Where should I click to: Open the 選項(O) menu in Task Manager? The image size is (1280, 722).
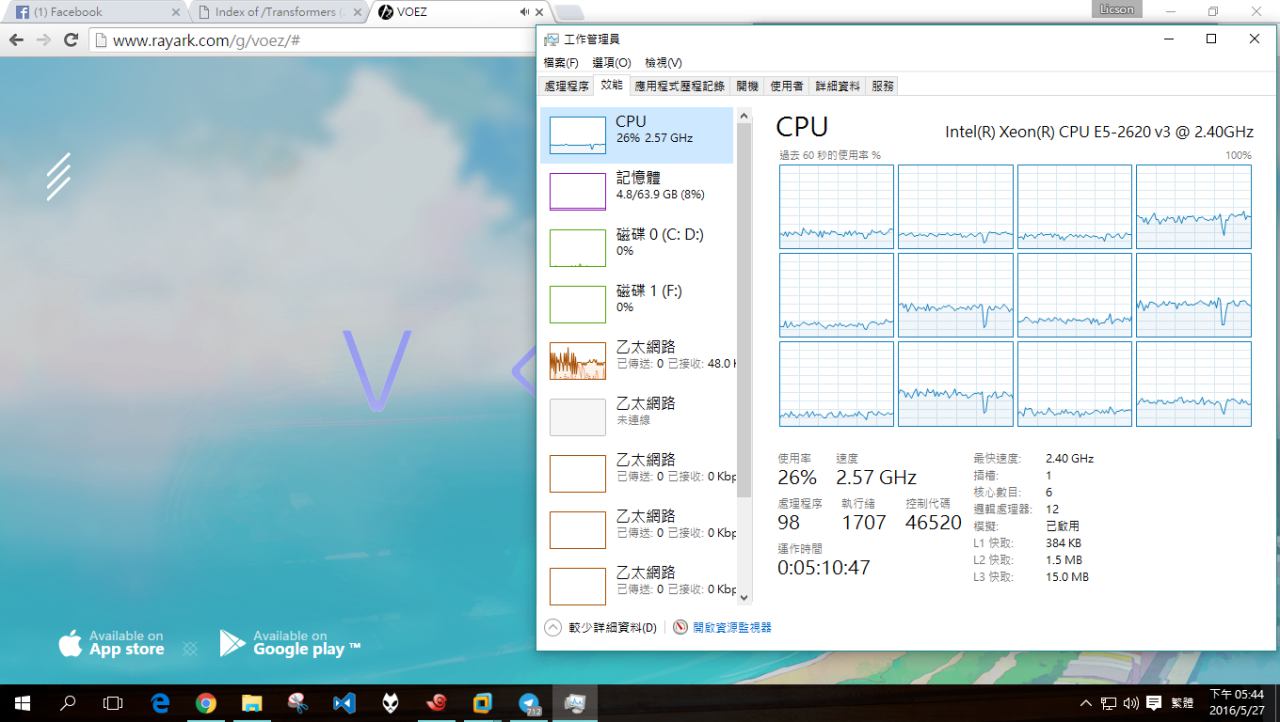tap(612, 63)
